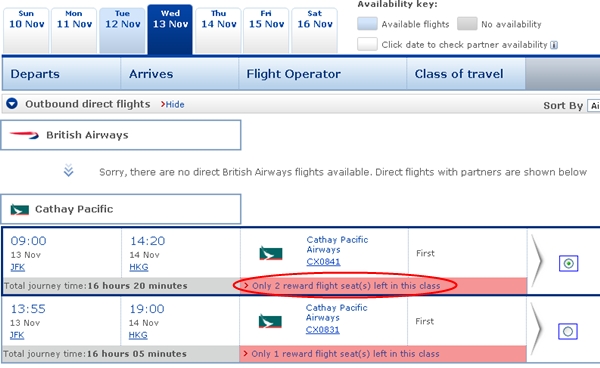Click the Class of travel column header
The image size is (600, 368).
[459, 74]
